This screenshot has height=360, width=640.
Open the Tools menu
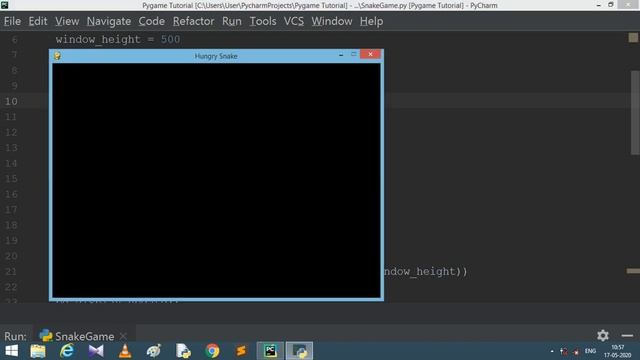[263, 21]
